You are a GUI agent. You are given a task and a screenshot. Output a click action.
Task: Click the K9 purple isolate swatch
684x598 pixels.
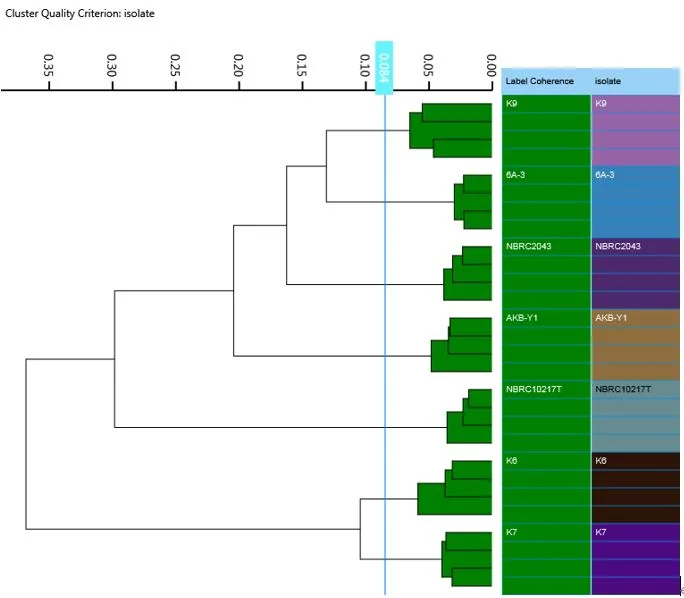pyautogui.click(x=636, y=130)
